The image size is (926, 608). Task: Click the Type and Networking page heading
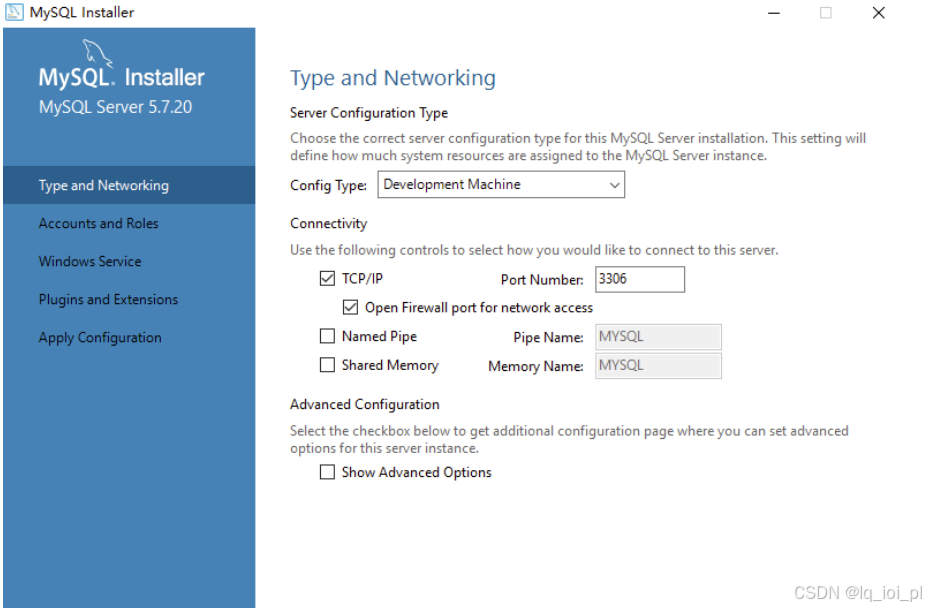393,78
